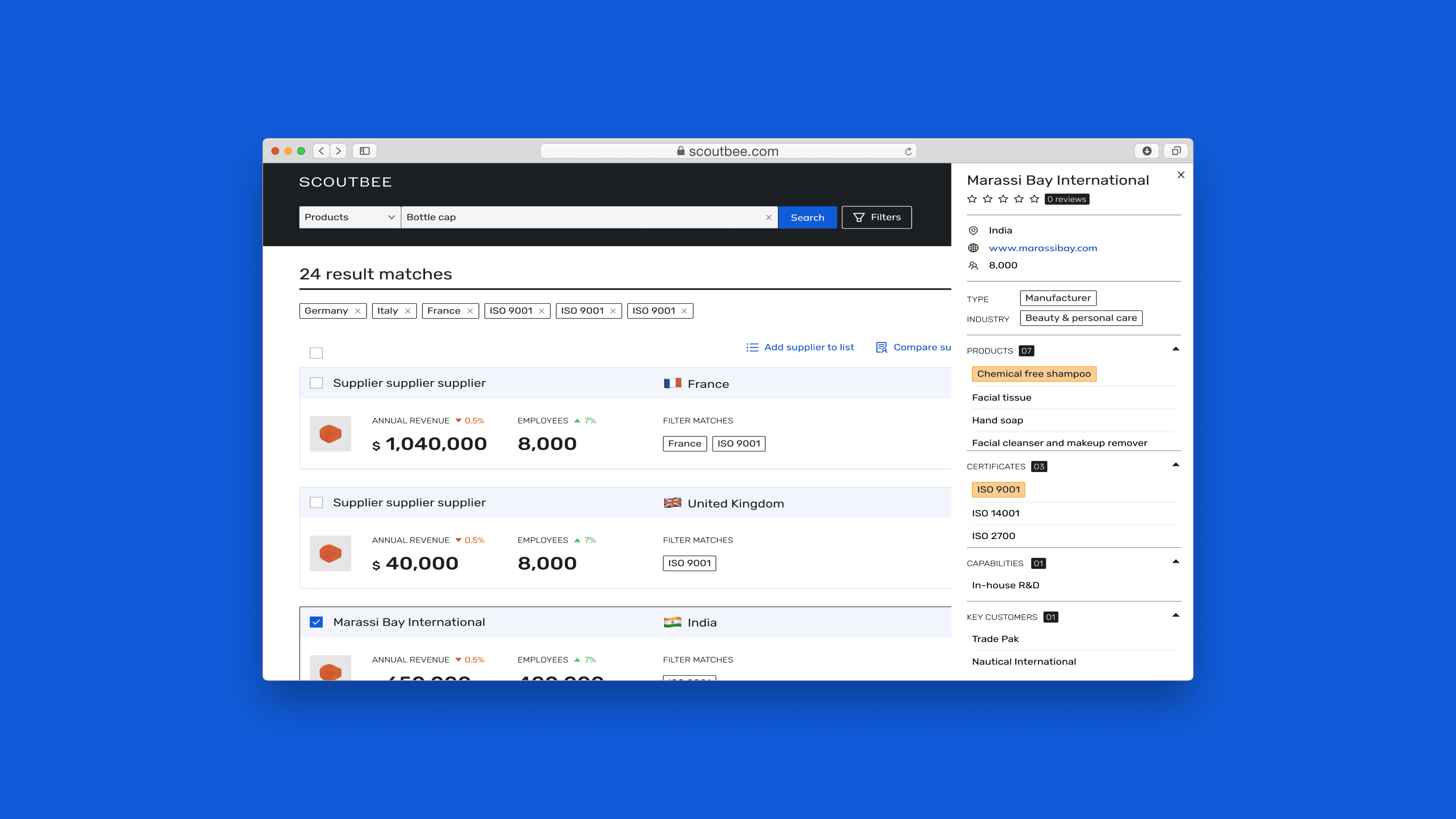Collapse the Key Customers section
1456x819 pixels.
tap(1176, 615)
